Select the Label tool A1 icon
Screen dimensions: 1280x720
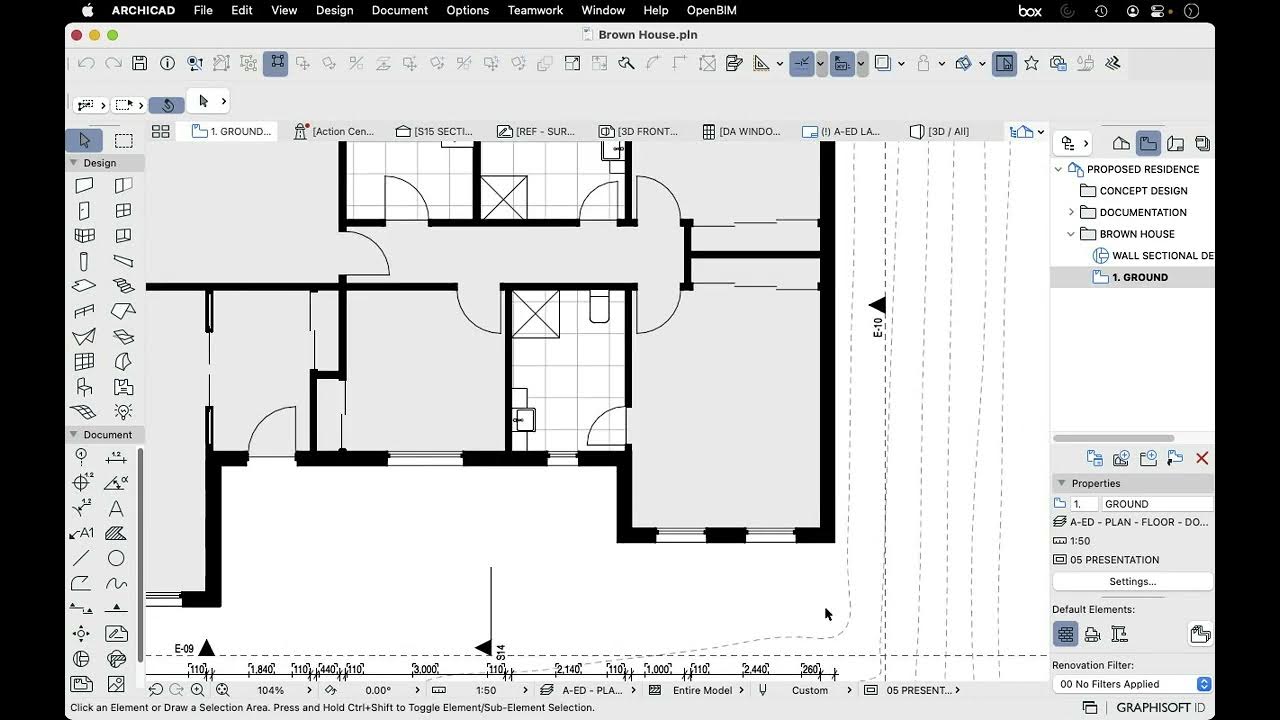(81, 533)
